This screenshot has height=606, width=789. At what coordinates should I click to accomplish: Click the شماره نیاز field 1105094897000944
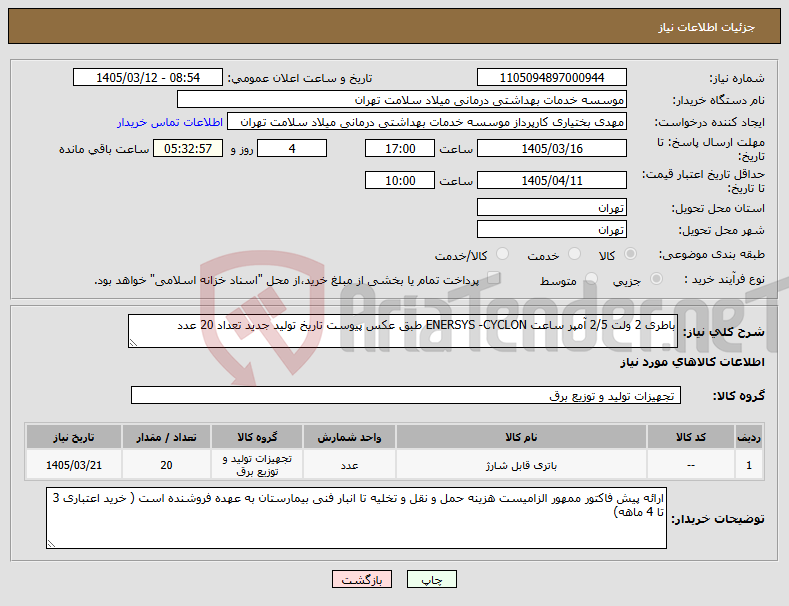coord(551,78)
